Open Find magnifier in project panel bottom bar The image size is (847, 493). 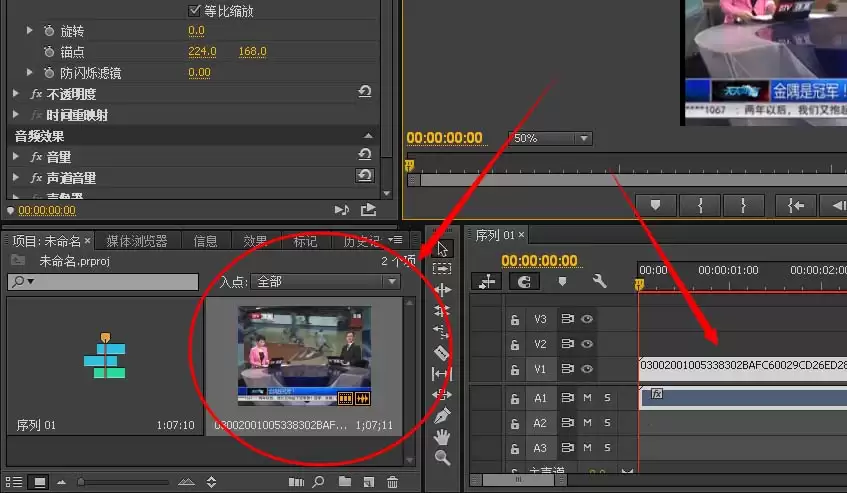coord(319,482)
